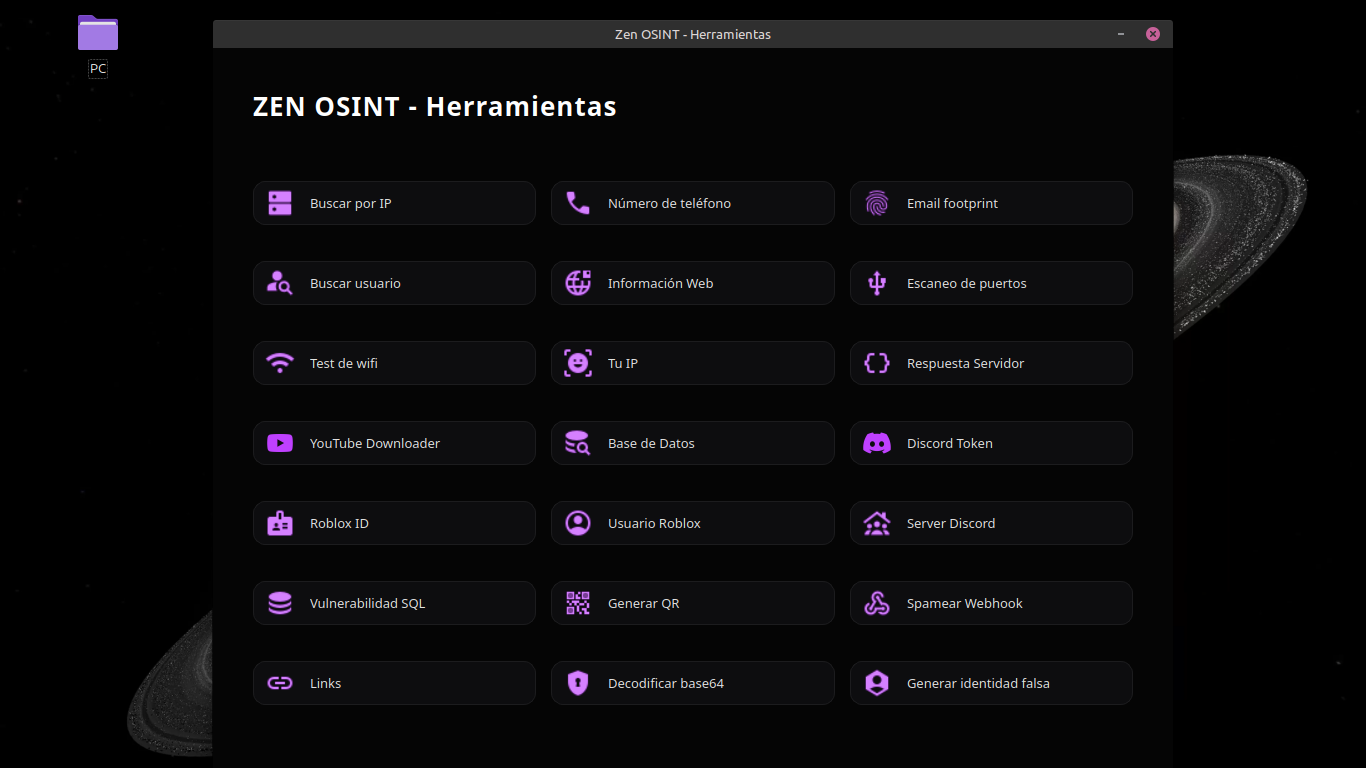
Task: Open the Generar identidad falsa tool
Action: pyautogui.click(x=991, y=683)
